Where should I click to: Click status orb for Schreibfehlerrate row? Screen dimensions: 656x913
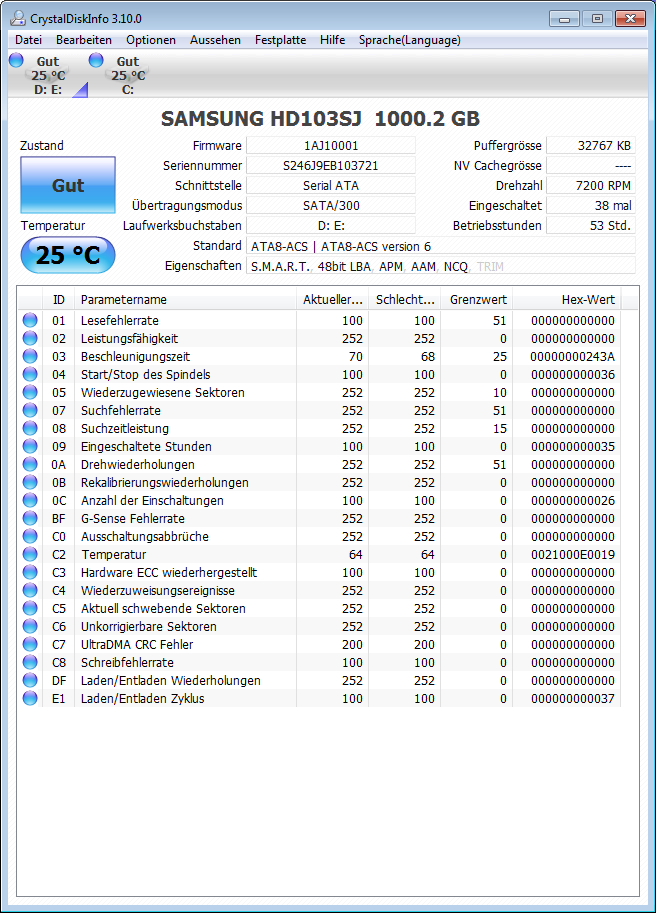coord(30,663)
